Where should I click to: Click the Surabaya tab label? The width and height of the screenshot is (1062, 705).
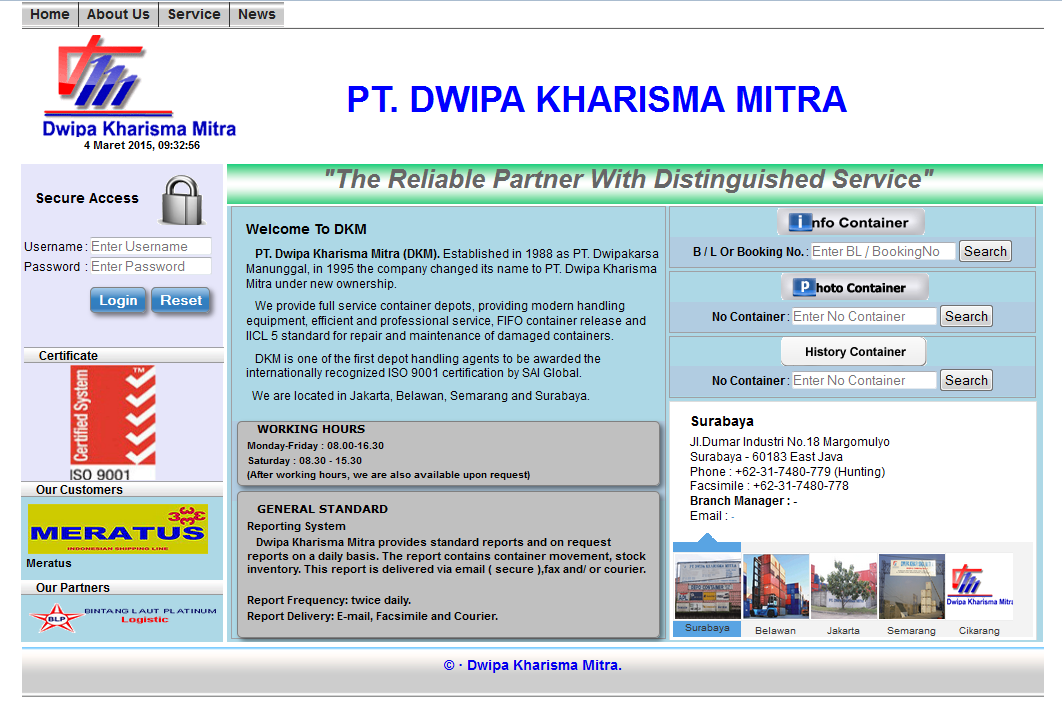point(707,628)
